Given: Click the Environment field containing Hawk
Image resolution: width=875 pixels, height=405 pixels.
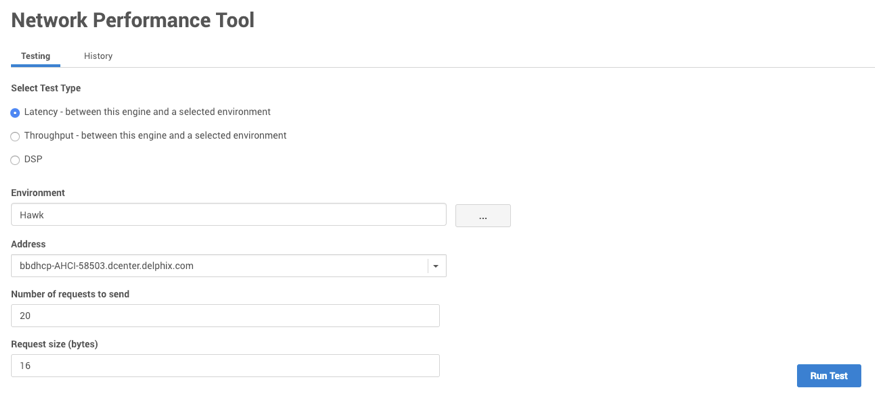Looking at the screenshot, I should click(x=228, y=215).
